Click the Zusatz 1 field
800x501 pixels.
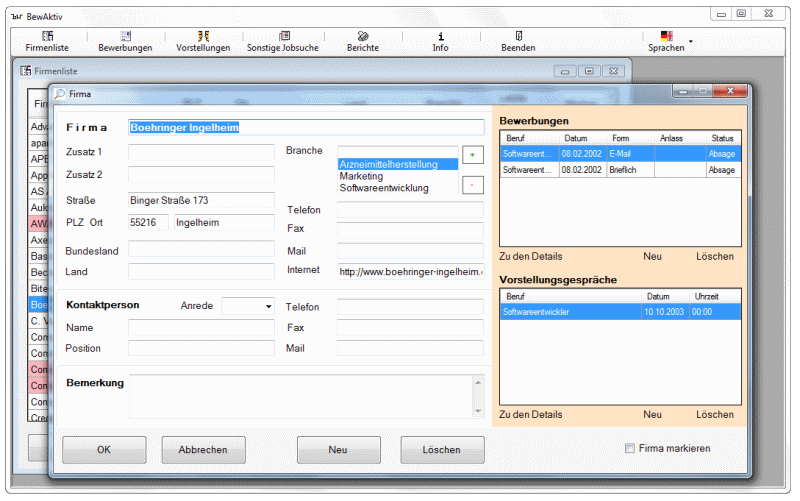coord(201,152)
